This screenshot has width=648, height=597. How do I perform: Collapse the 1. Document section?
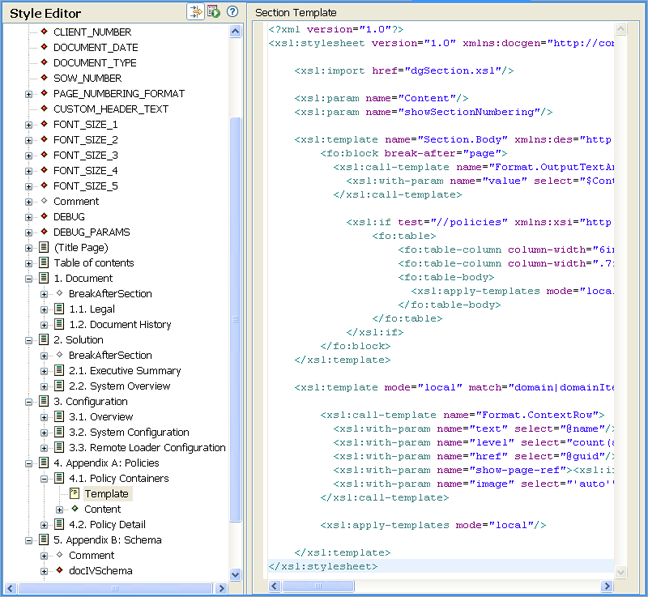tap(29, 279)
